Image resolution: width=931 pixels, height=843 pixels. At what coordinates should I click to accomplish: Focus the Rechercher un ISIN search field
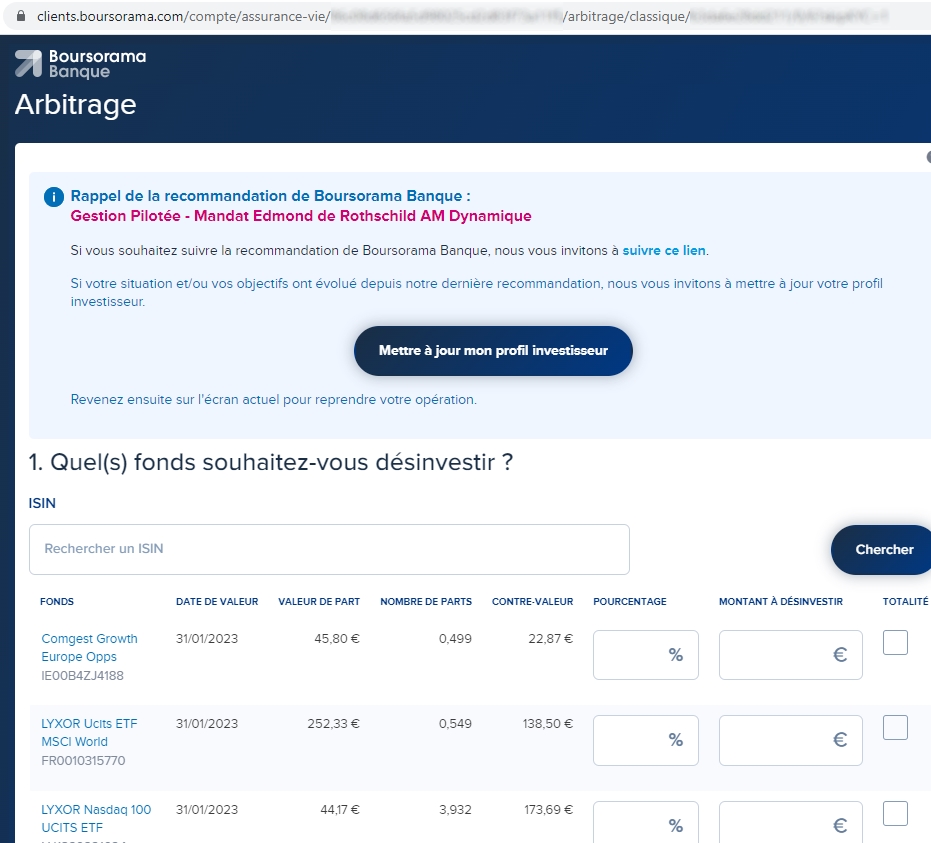click(x=329, y=549)
